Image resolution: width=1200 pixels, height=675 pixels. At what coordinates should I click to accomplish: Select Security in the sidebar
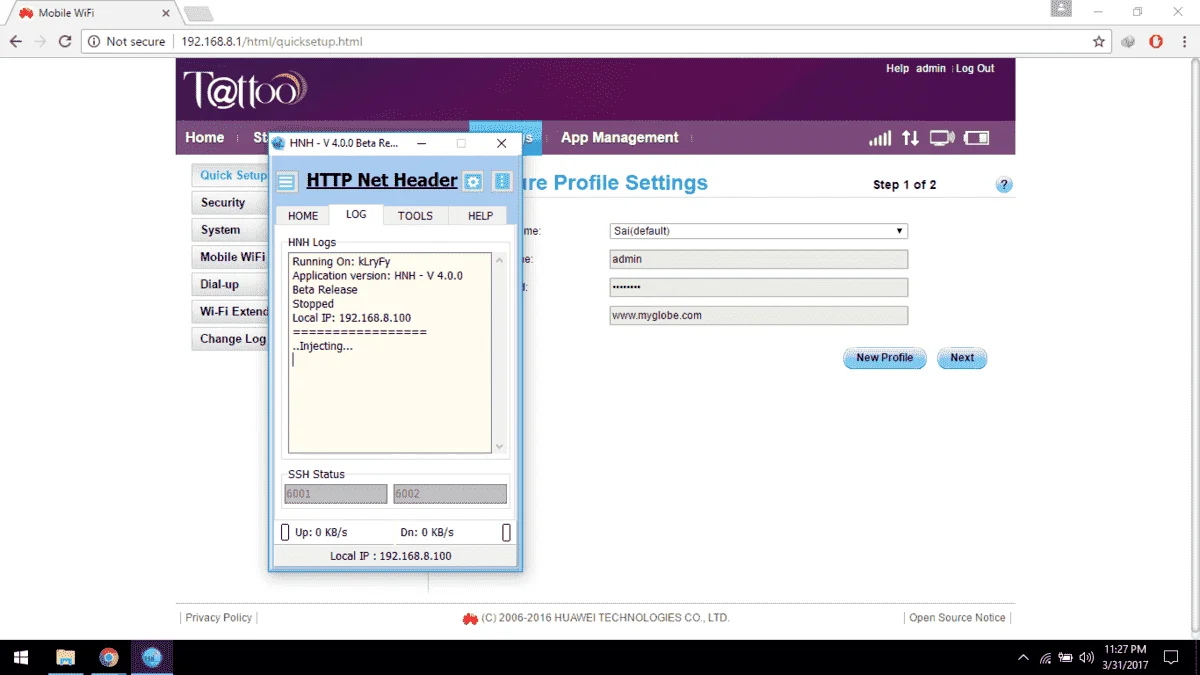click(230, 202)
